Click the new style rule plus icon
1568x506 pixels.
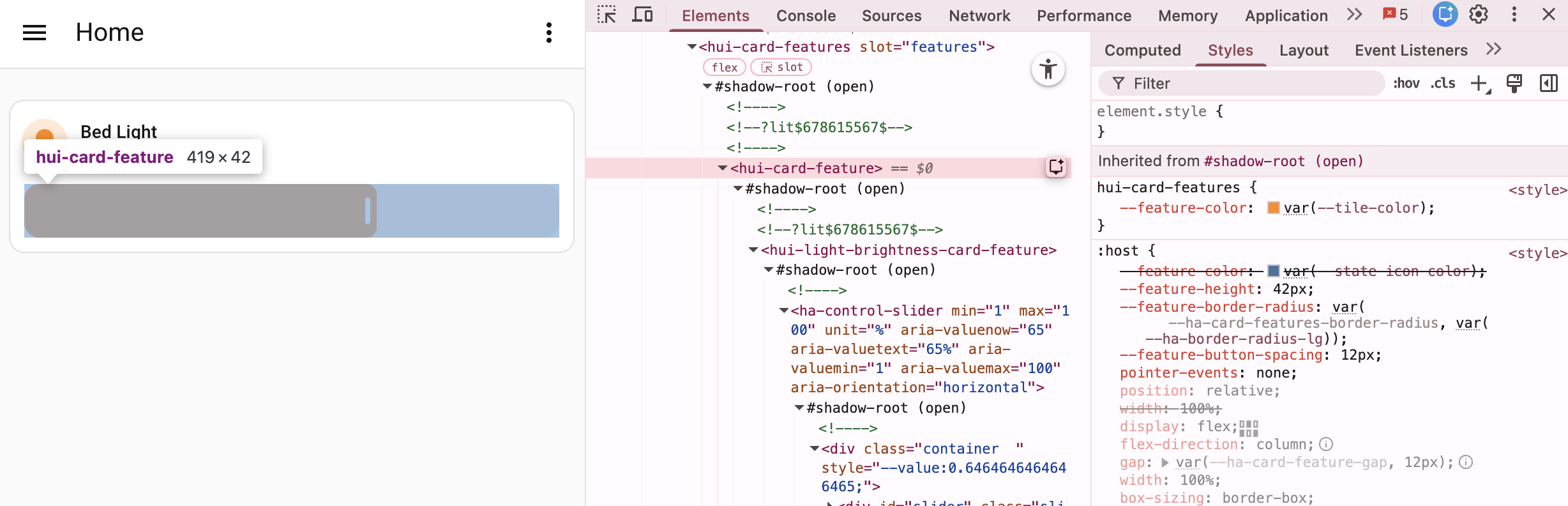tap(1479, 84)
